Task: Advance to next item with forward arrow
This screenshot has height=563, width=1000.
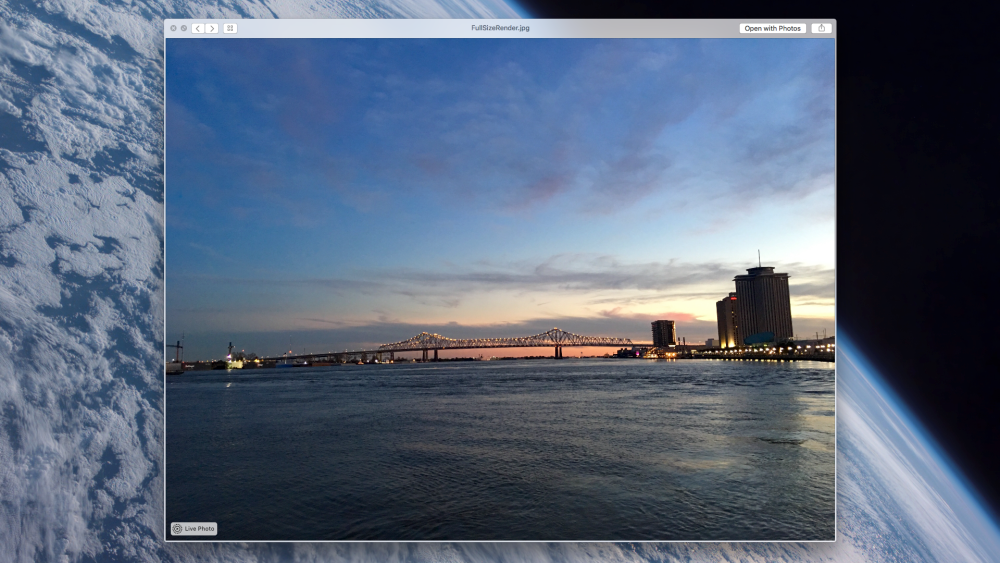Action: pyautogui.click(x=211, y=28)
